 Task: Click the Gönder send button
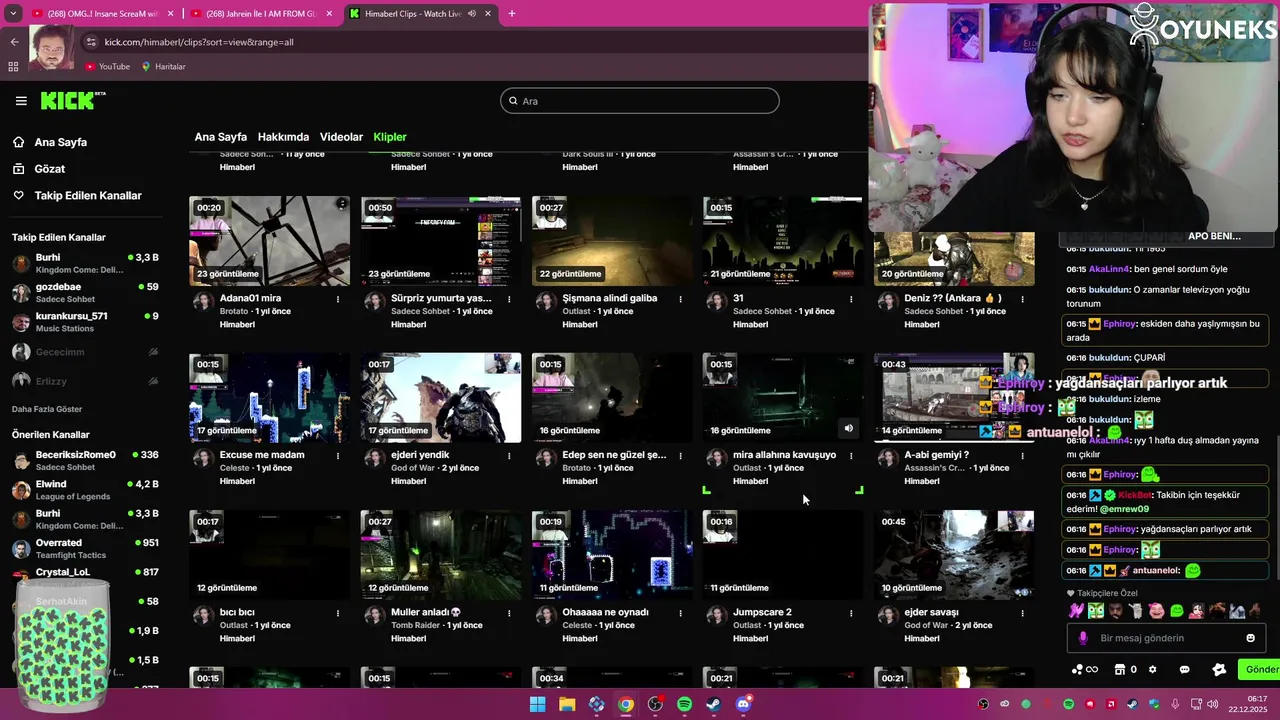point(1260,669)
